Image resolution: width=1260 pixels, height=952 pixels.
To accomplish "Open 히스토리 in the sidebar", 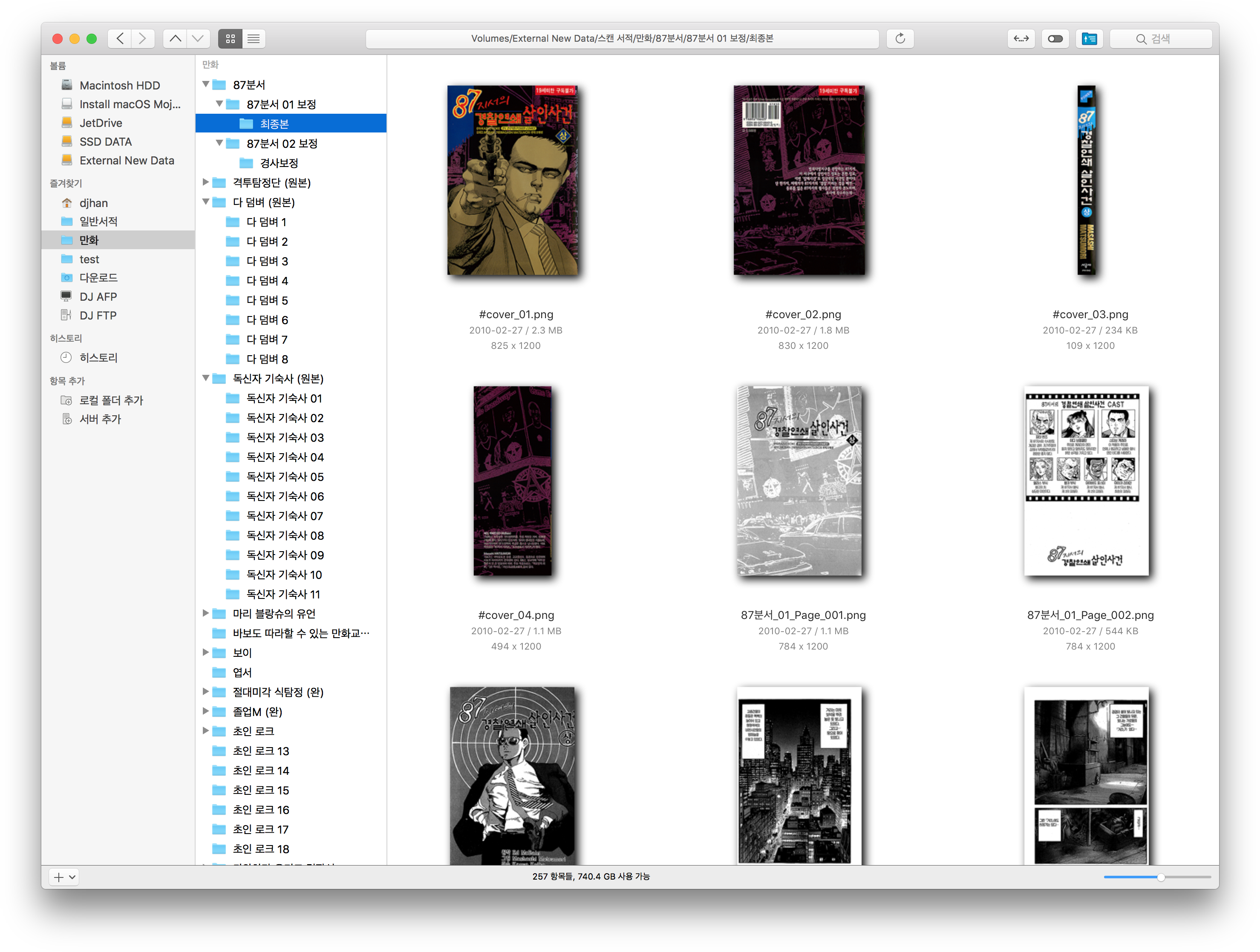I will (98, 357).
